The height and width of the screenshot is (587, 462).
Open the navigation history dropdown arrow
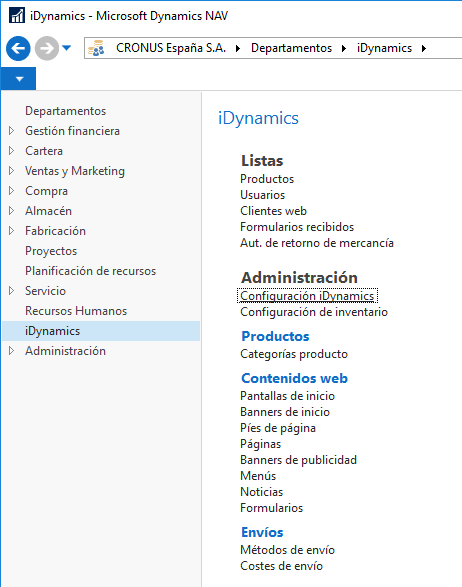[x=67, y=48]
